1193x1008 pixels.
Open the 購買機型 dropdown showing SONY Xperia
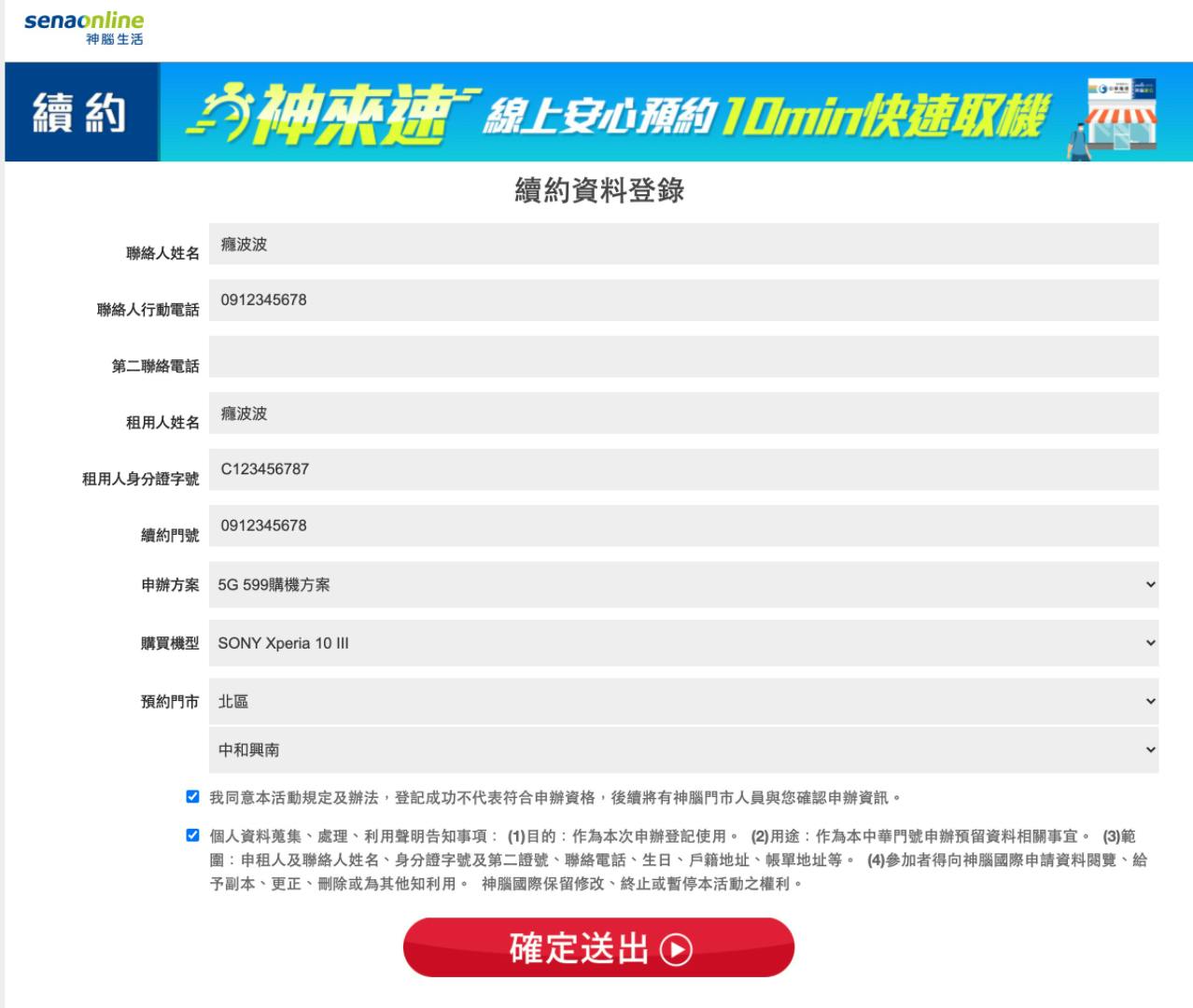pyautogui.click(x=683, y=643)
